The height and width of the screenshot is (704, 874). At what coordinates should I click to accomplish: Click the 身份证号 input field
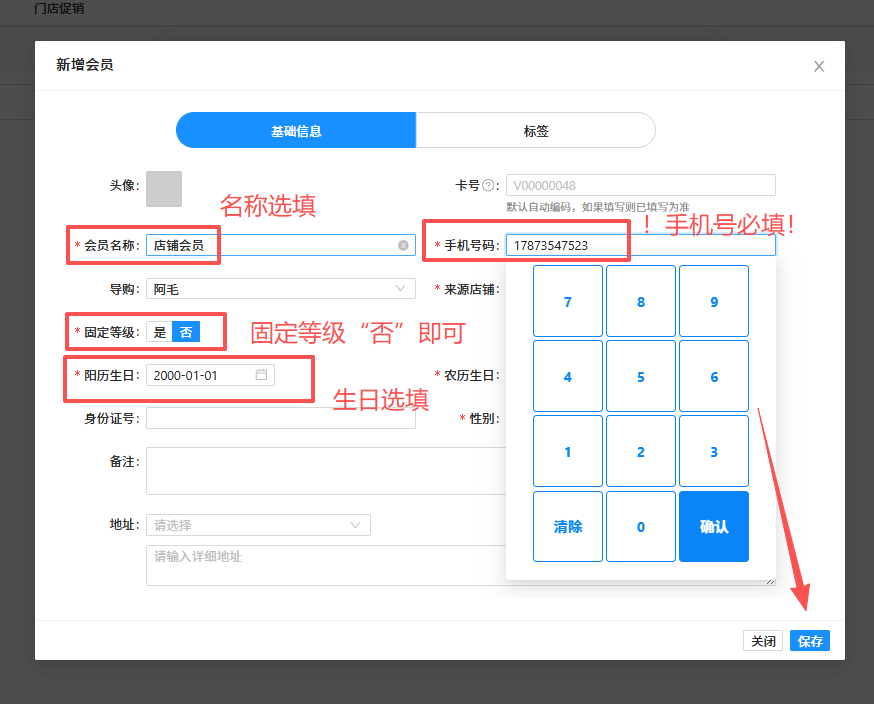280,418
